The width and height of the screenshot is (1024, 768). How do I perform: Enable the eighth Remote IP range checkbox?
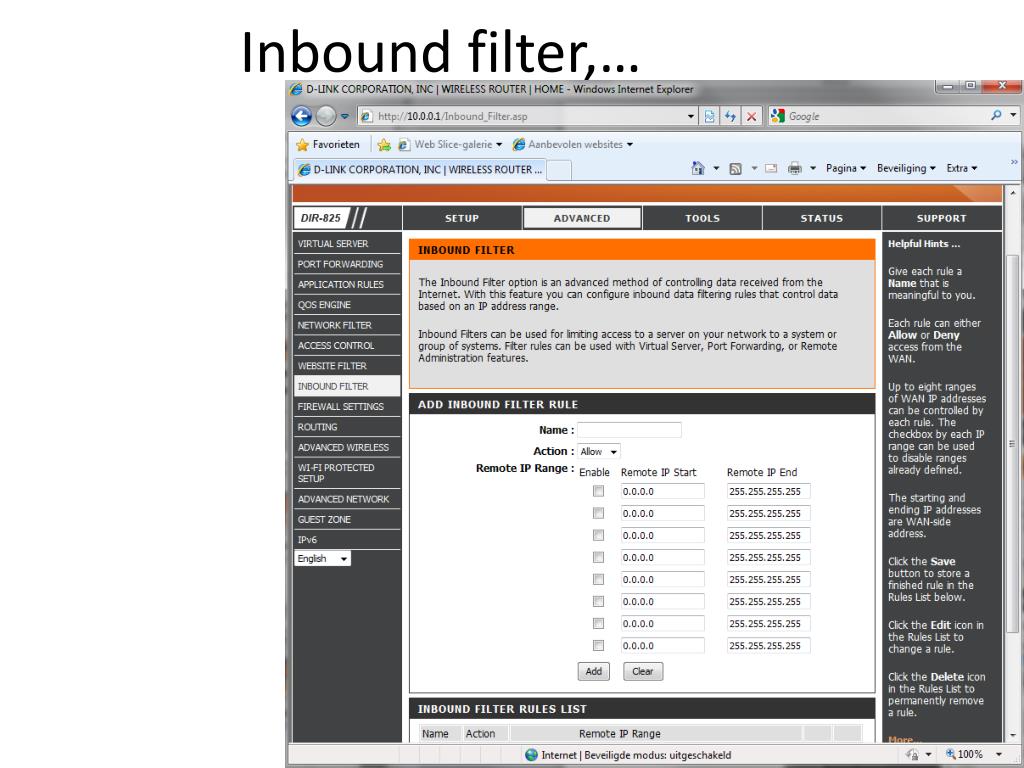598,645
